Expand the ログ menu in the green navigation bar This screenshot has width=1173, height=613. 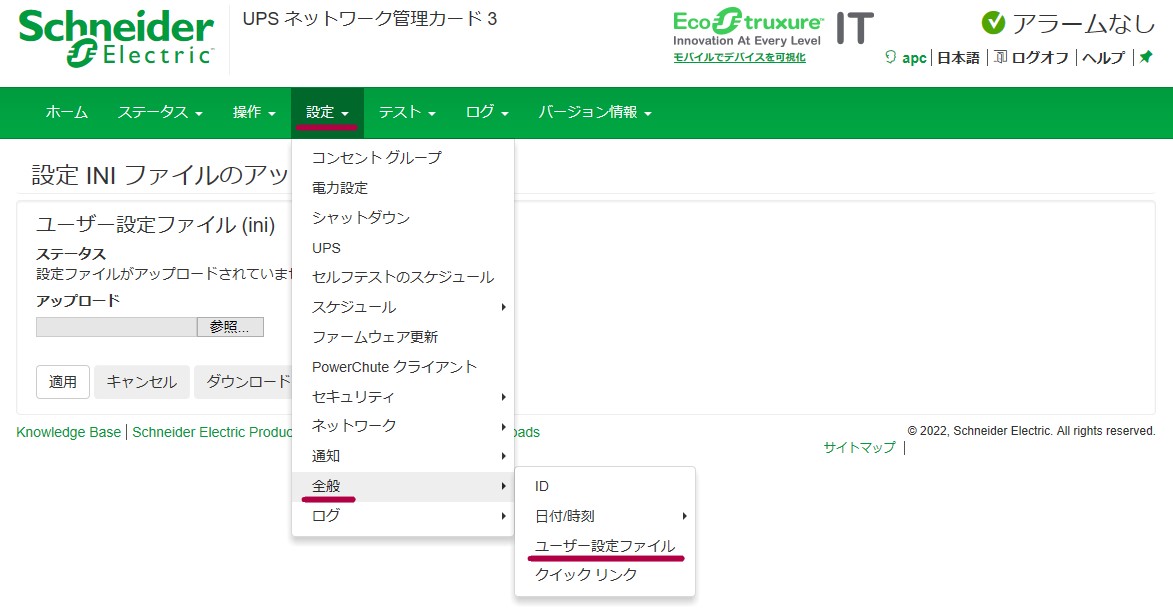(x=487, y=112)
